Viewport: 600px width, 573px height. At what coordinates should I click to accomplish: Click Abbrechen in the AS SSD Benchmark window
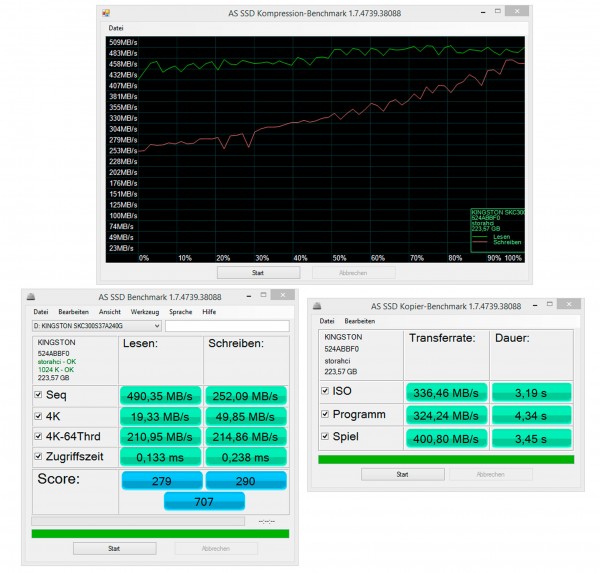[x=216, y=548]
